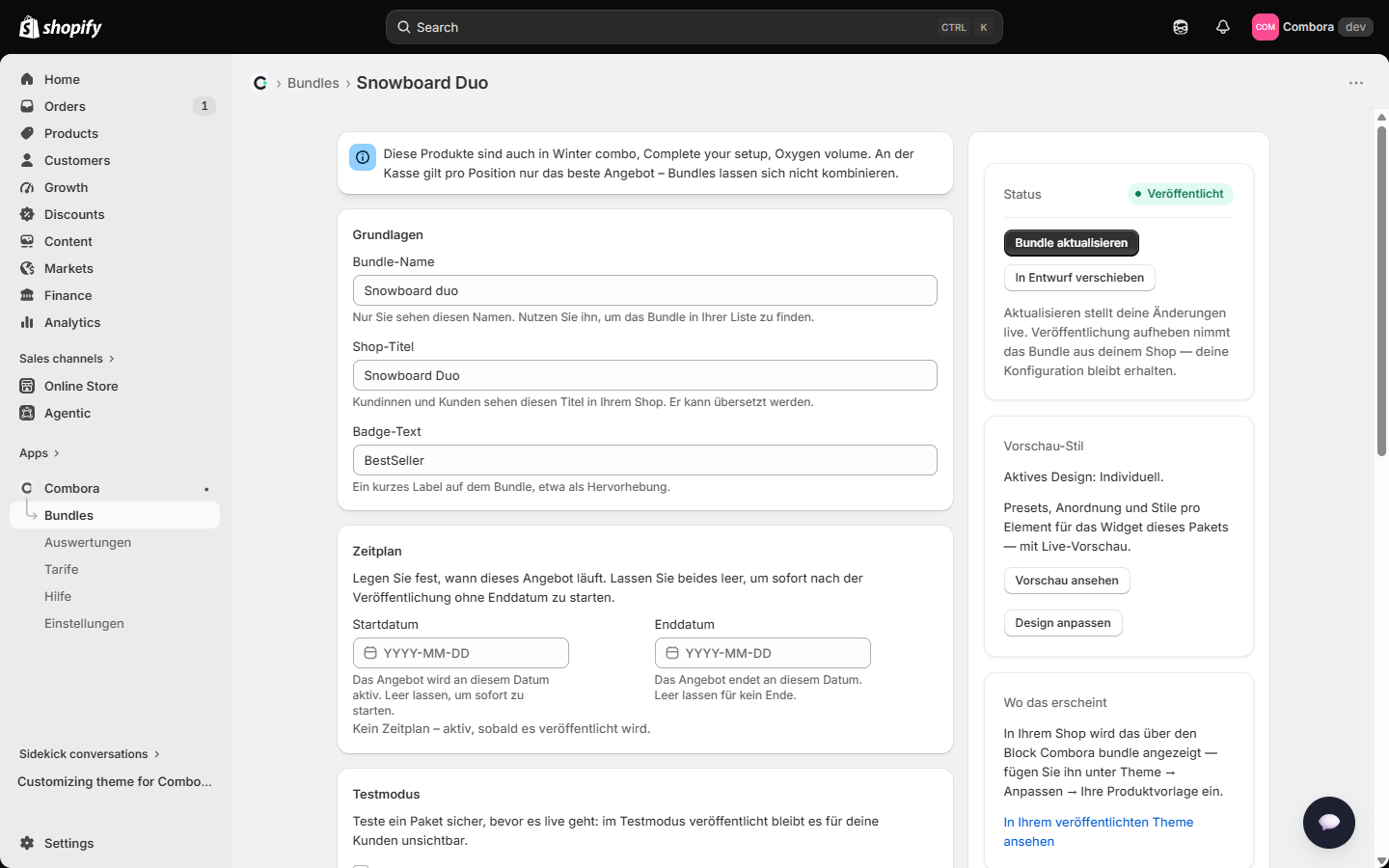Go to Einstellungen in Combora menu

pos(84,623)
